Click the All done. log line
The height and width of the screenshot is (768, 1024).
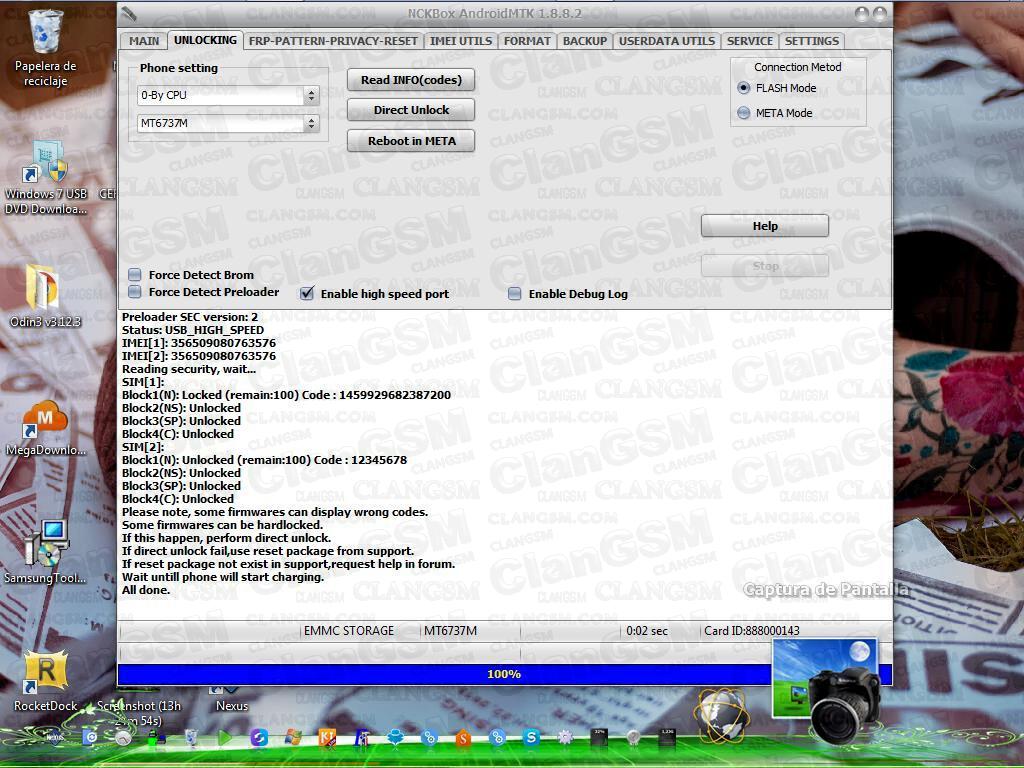tap(146, 590)
